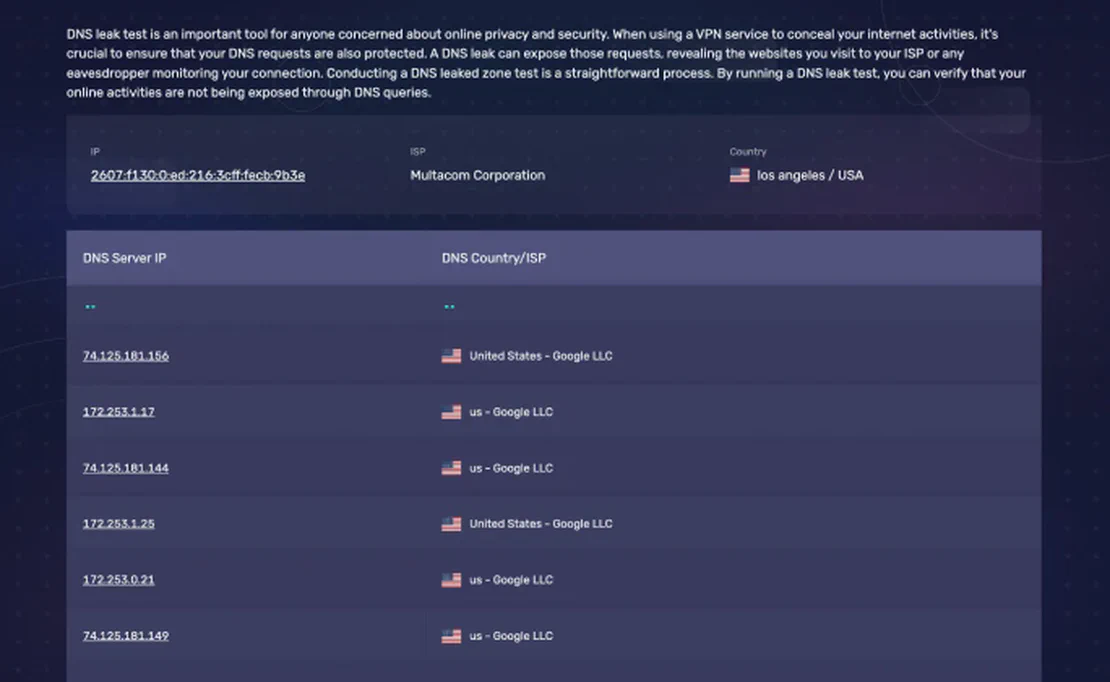This screenshot has height=682, width=1110.
Task: Click the US flag in the 172.253.1.17 row
Action: click(451, 412)
